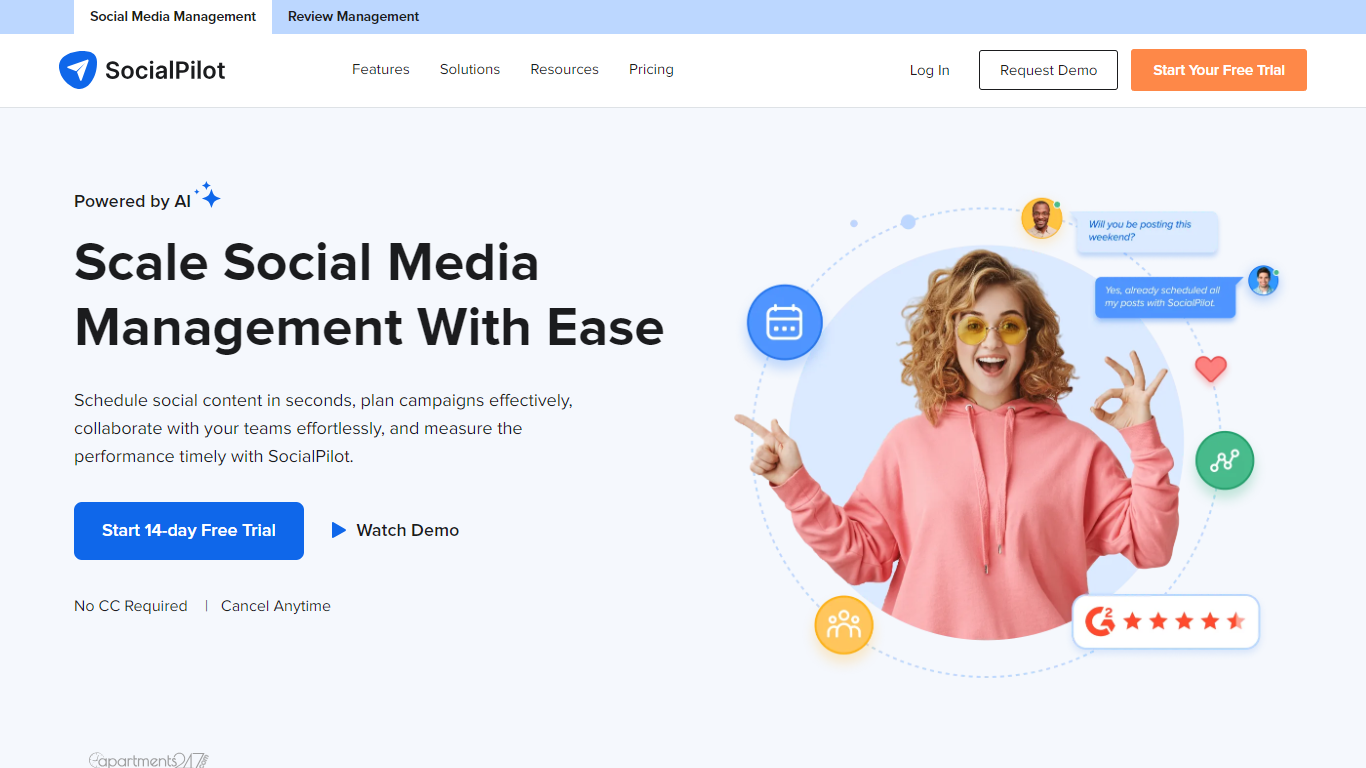Click the SocialPilot wordmark text

(x=165, y=70)
